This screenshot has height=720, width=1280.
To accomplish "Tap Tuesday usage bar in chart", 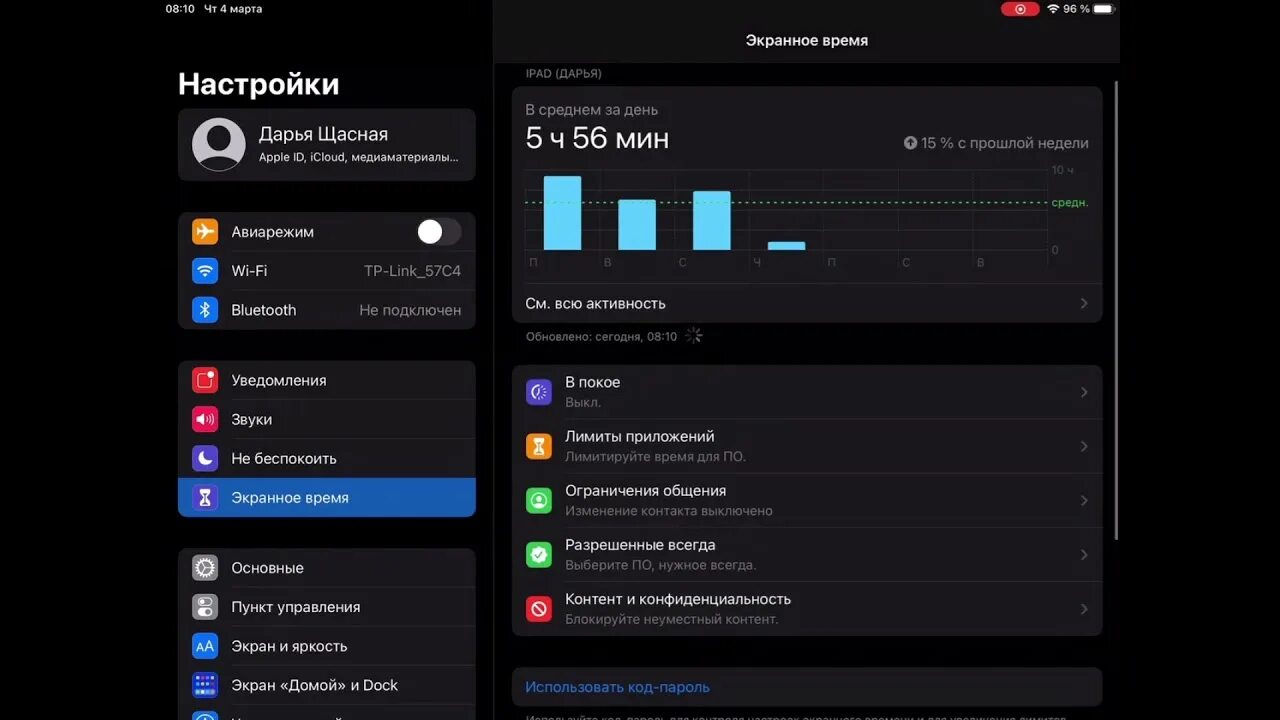I will coord(637,225).
